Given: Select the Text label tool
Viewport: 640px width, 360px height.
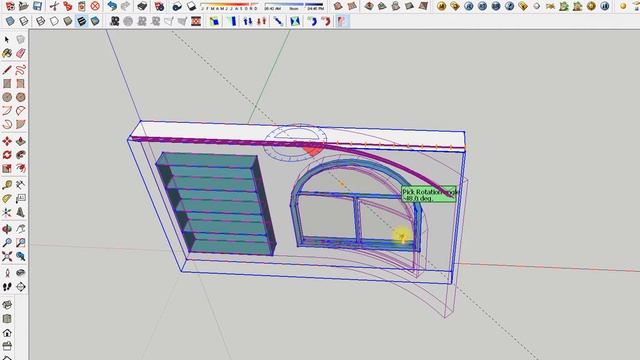Looking at the screenshot, I should point(20,199).
